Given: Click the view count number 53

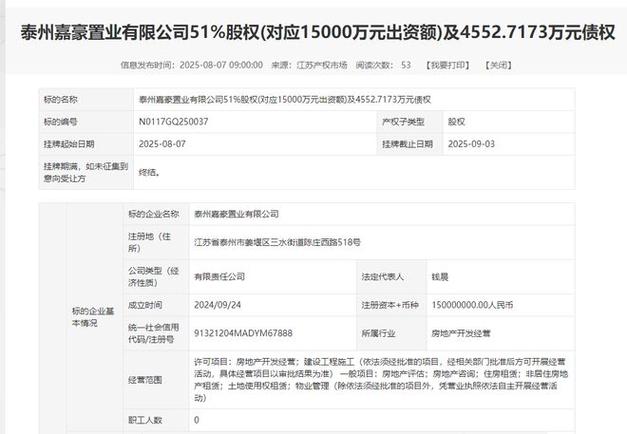Looking at the screenshot, I should [x=406, y=65].
